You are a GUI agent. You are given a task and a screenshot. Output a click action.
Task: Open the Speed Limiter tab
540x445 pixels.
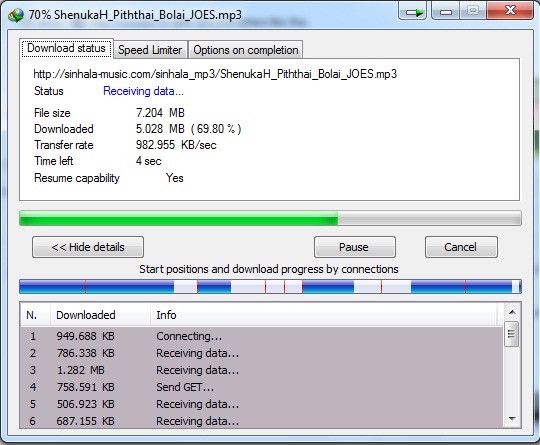point(150,50)
